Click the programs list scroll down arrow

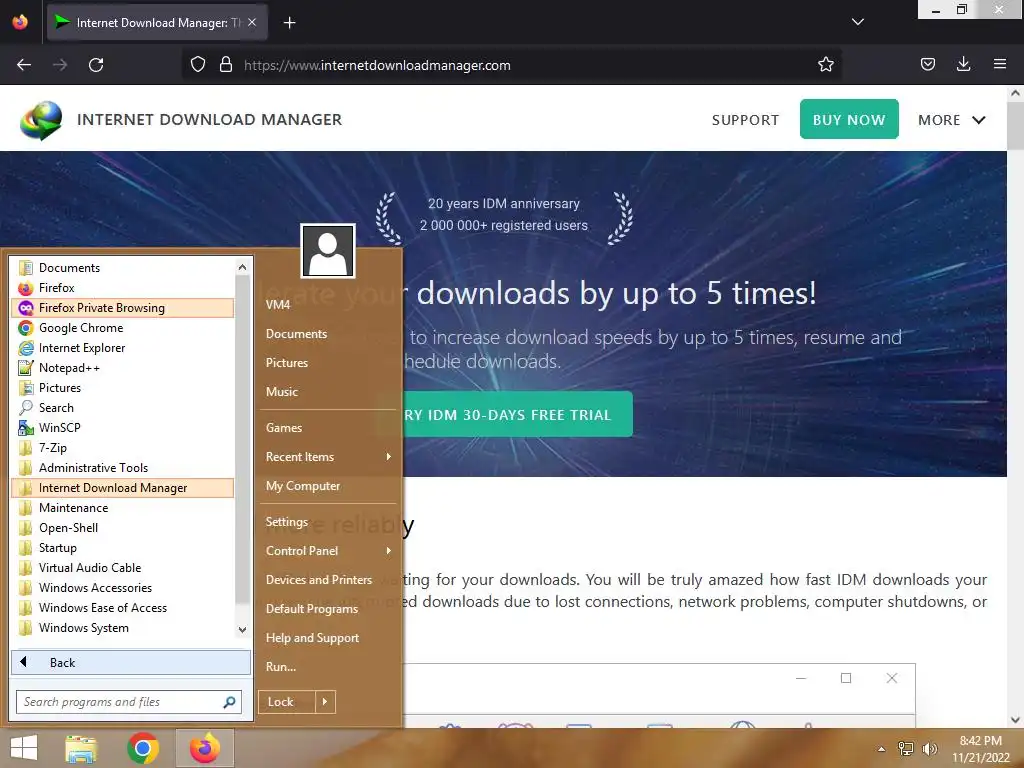[x=242, y=630]
